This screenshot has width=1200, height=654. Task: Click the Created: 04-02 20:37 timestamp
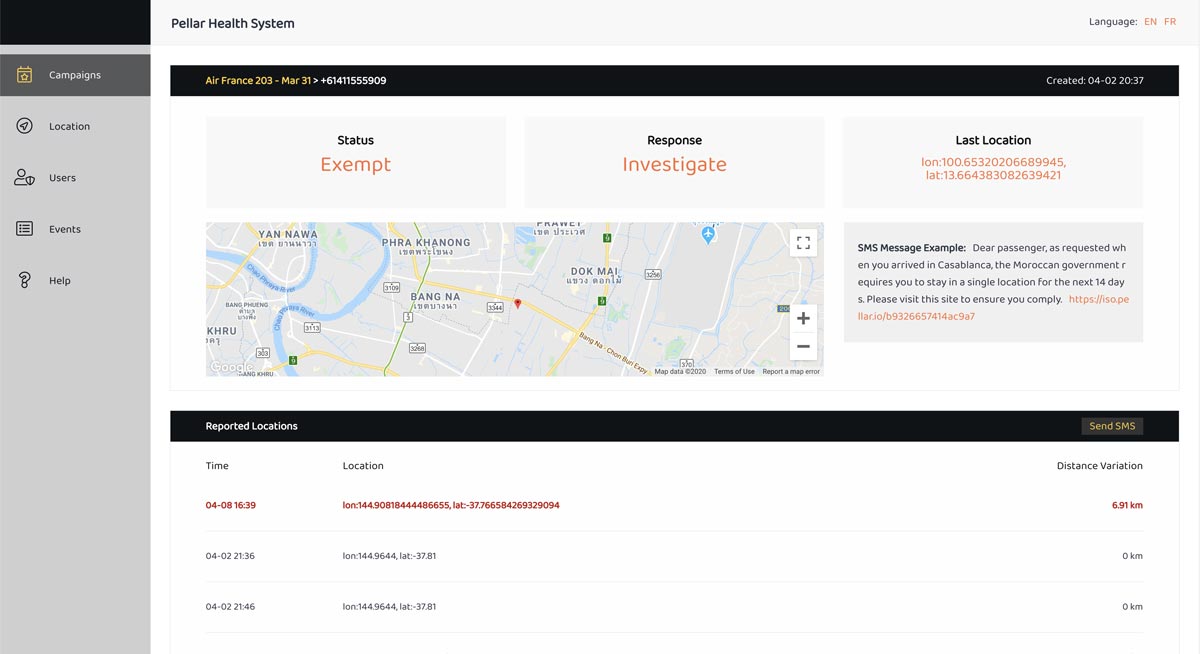pos(1095,81)
